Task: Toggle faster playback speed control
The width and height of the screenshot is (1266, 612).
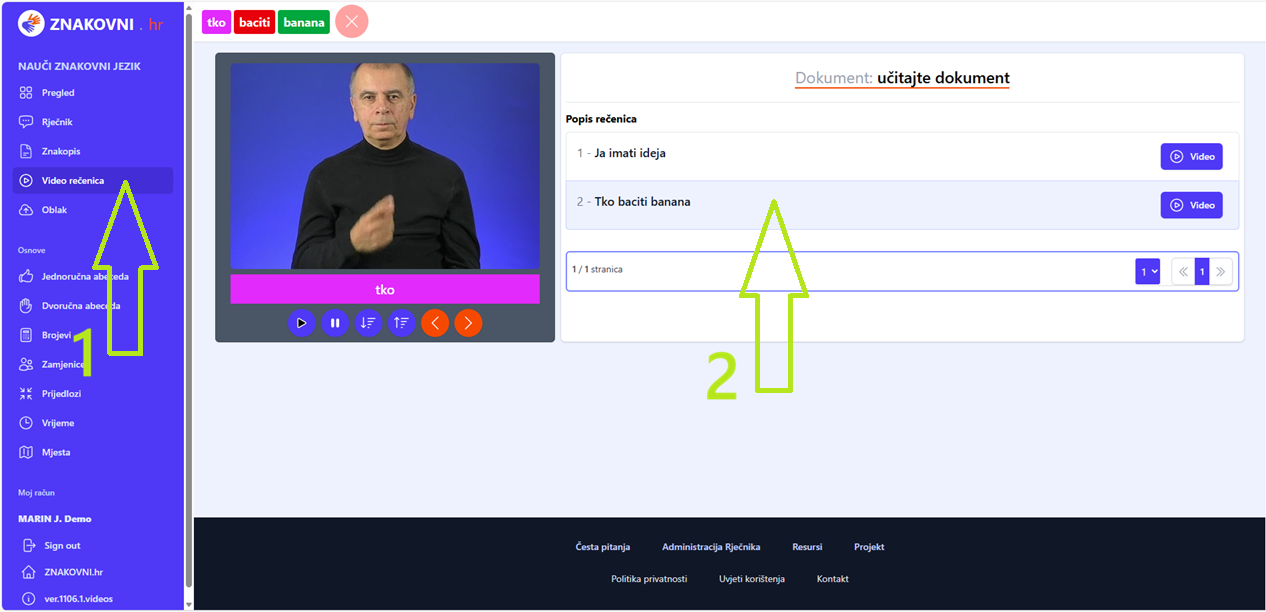Action: tap(401, 323)
